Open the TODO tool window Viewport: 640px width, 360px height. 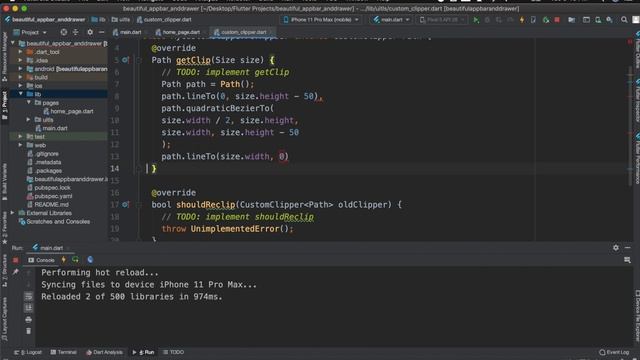(174, 352)
